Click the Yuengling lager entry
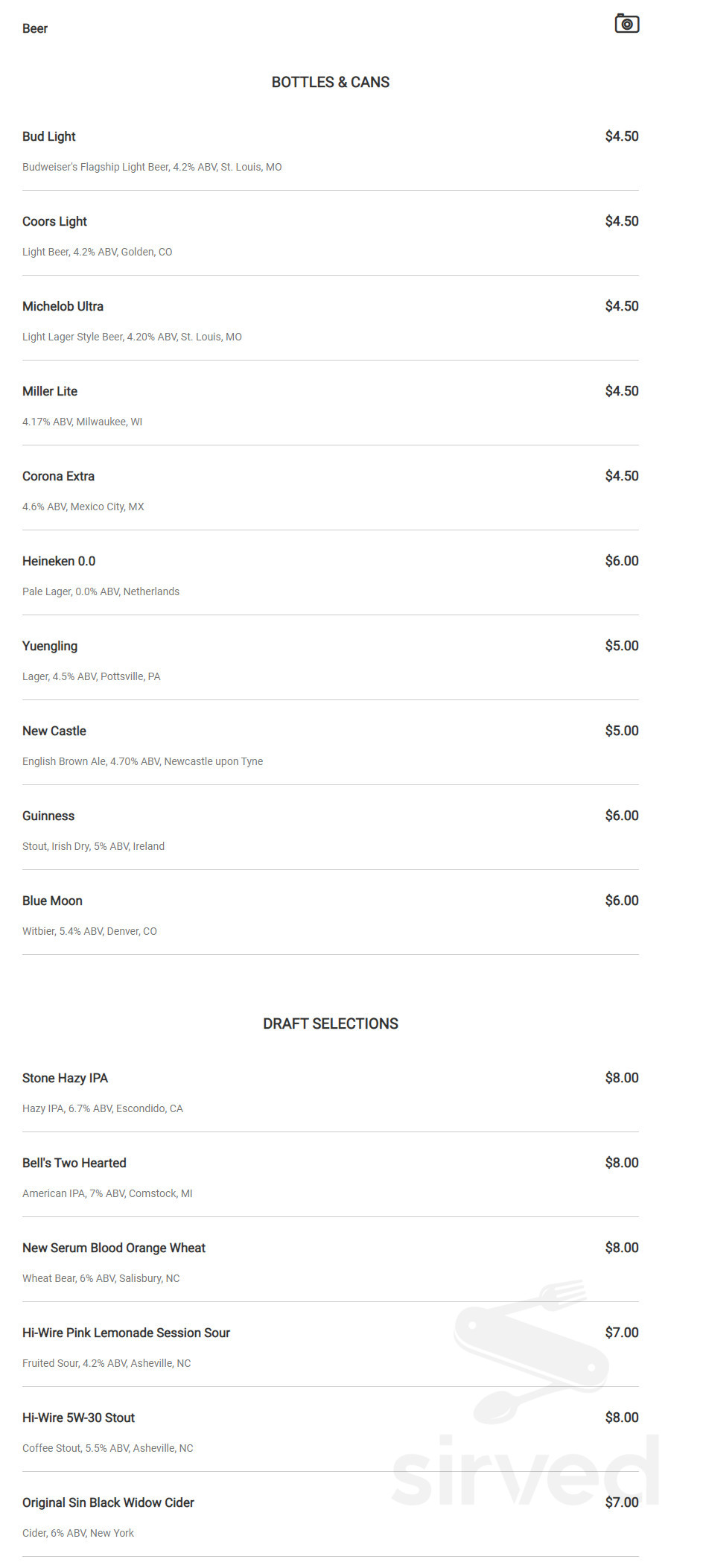This screenshot has height=1568, width=703. tap(50, 646)
